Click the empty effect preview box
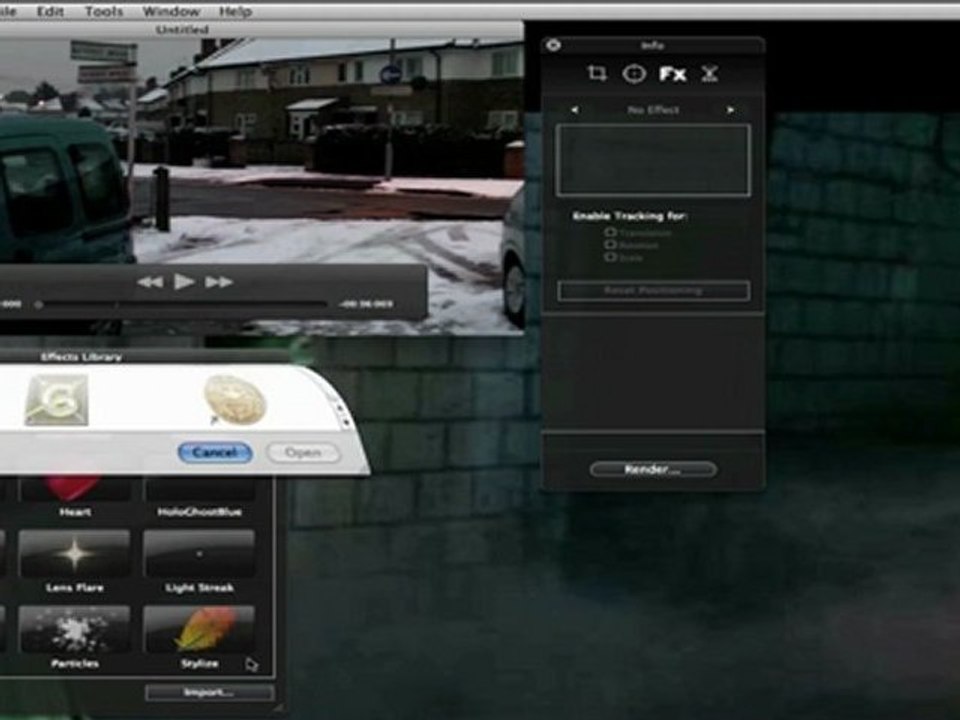This screenshot has width=960, height=720. pyautogui.click(x=653, y=160)
